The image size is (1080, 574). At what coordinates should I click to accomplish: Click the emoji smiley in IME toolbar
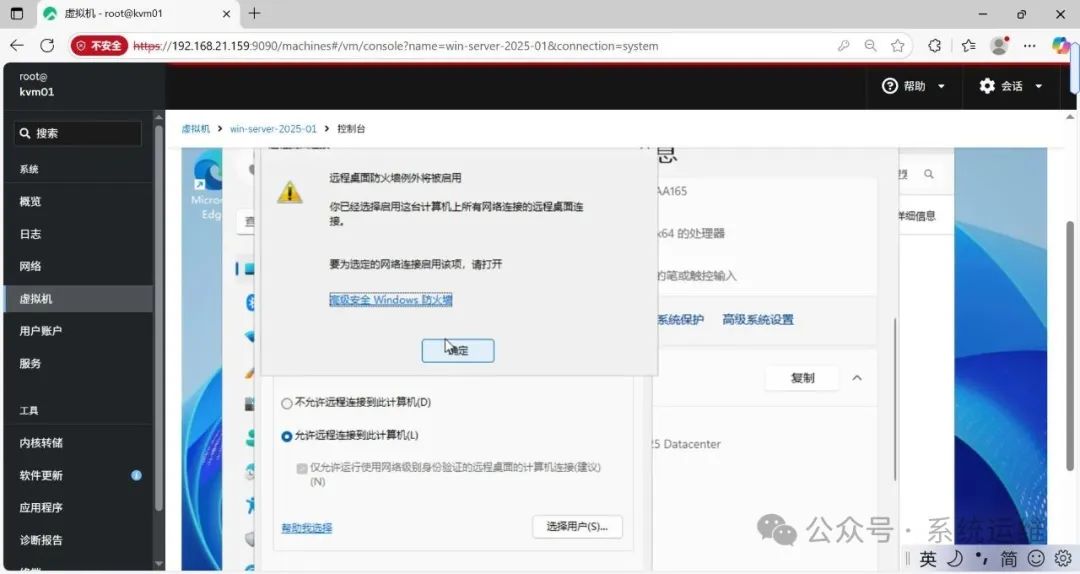1035,558
